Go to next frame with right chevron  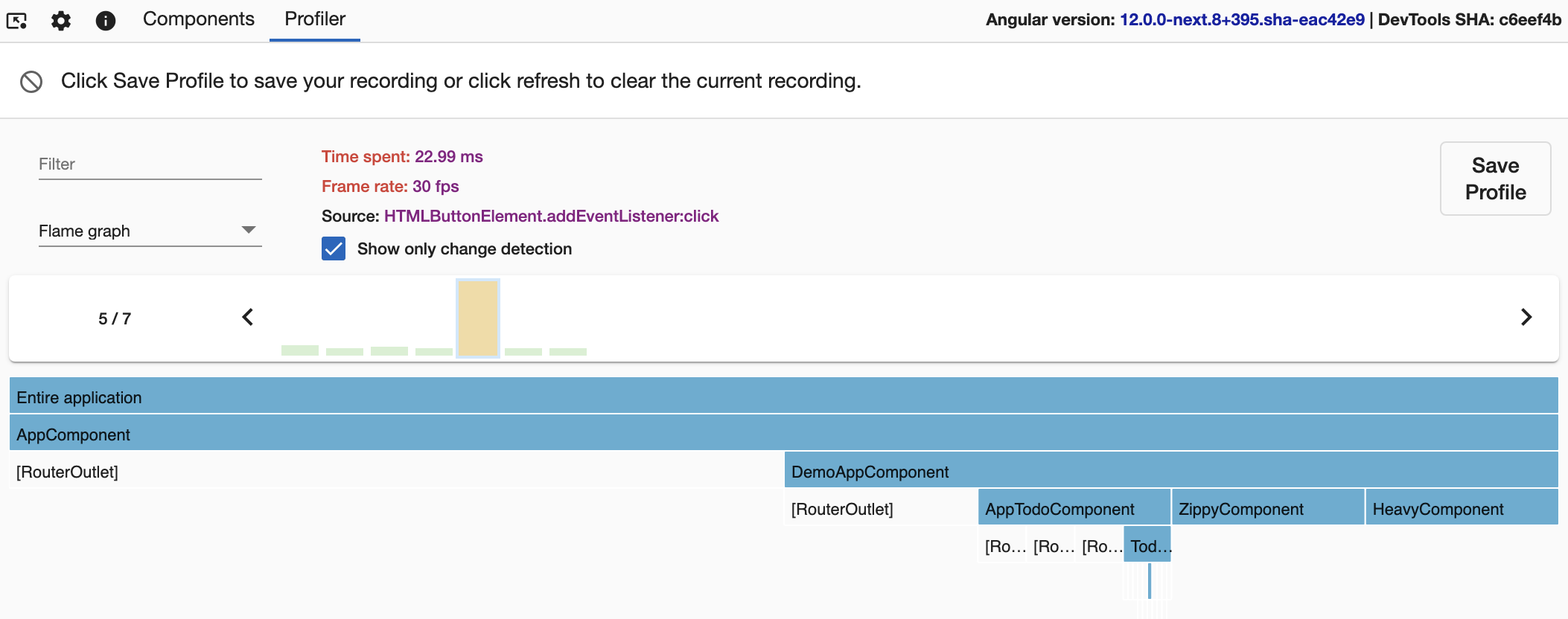[x=1526, y=318]
